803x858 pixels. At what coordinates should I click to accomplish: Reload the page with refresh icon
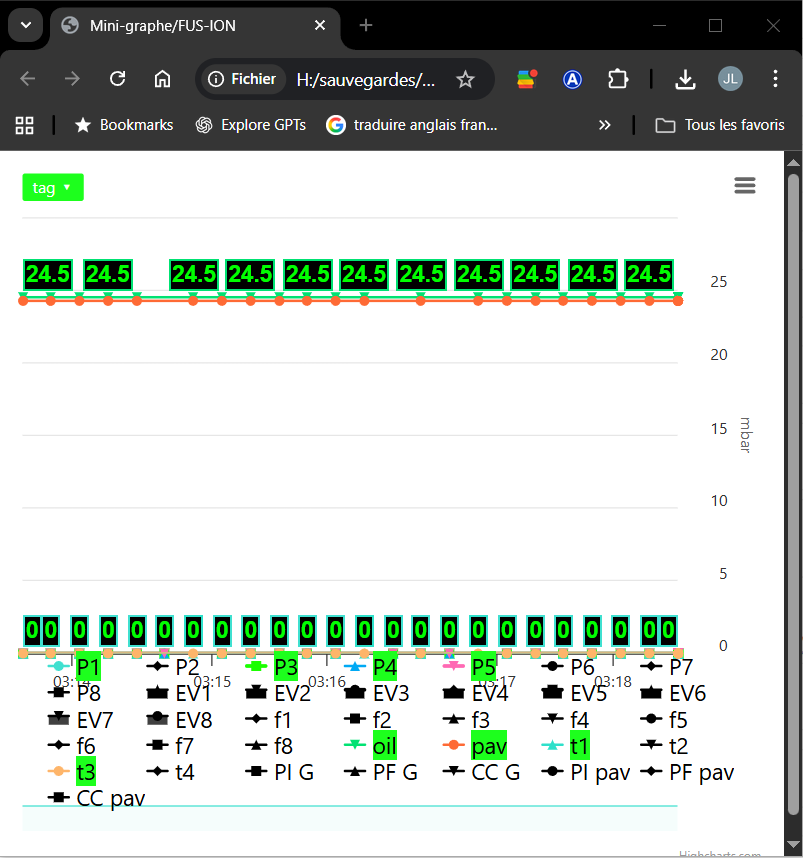coord(118,79)
